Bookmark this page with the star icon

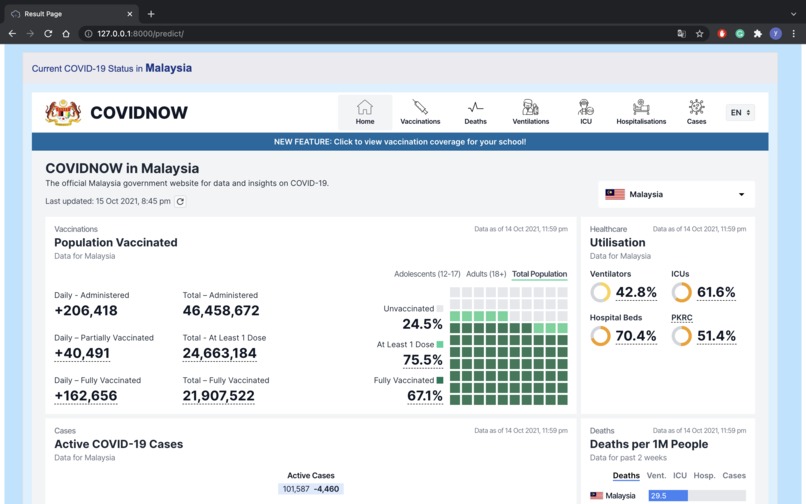point(700,33)
